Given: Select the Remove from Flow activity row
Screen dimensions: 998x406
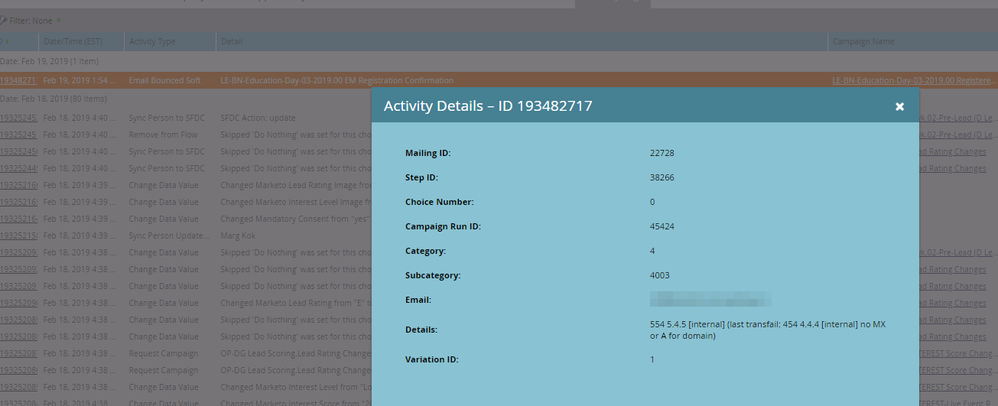Looking at the screenshot, I should [186, 135].
